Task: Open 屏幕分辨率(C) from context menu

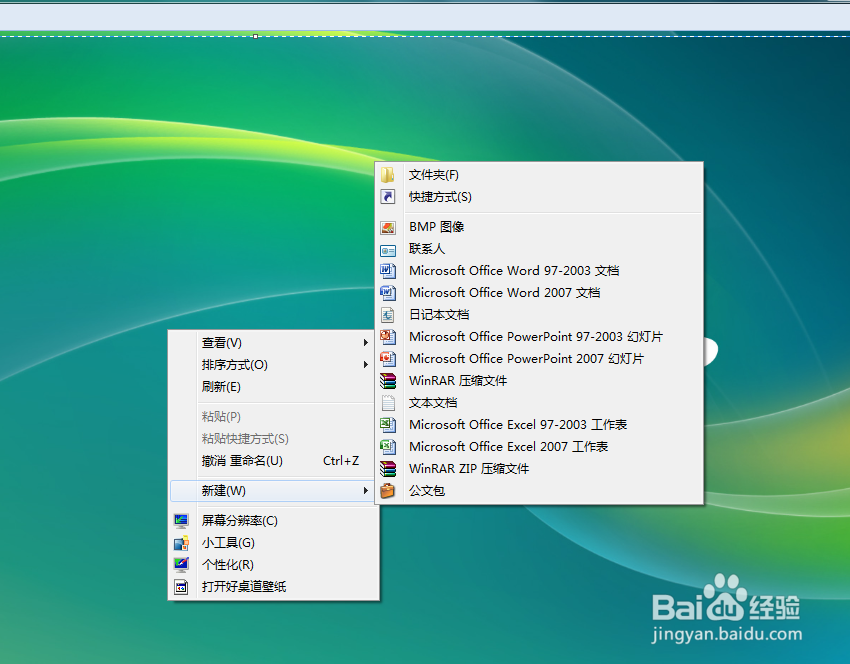Action: tap(273, 521)
